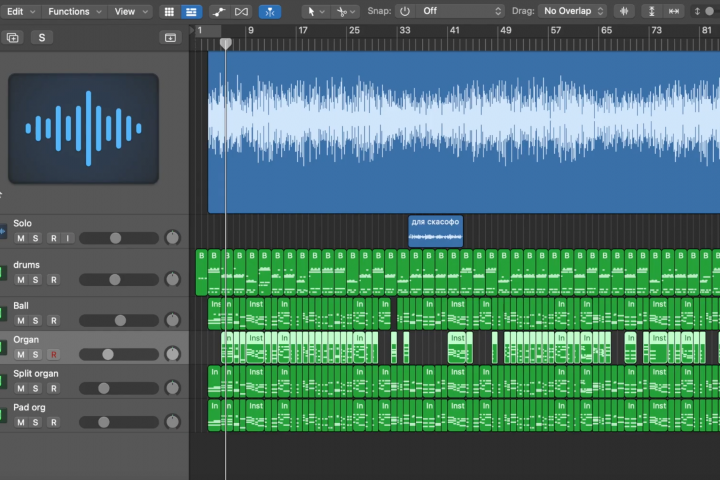Mute the Split organ track
This screenshot has height=480, width=720.
(21, 389)
